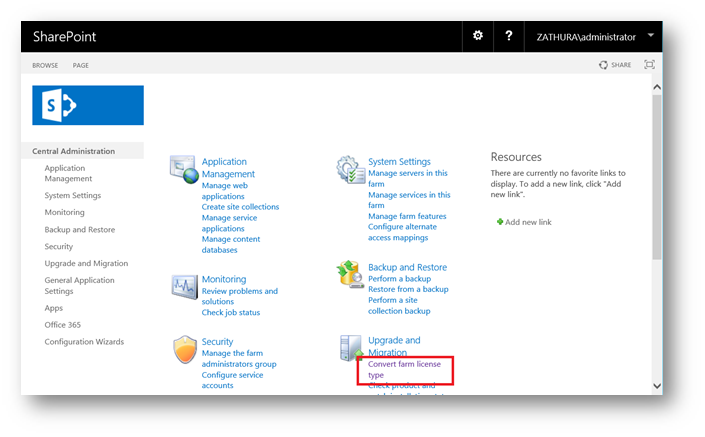
Task: Click the System Settings gear icon
Action: 351,169
